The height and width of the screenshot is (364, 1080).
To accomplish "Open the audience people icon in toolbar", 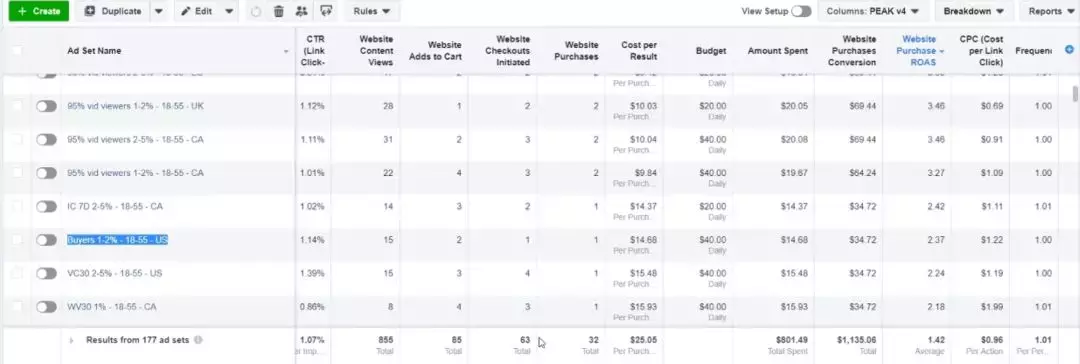I will click(x=301, y=11).
